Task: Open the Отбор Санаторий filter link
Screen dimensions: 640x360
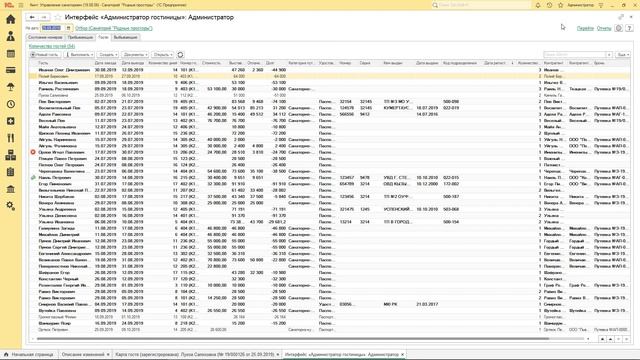Action: pyautogui.click(x=114, y=28)
